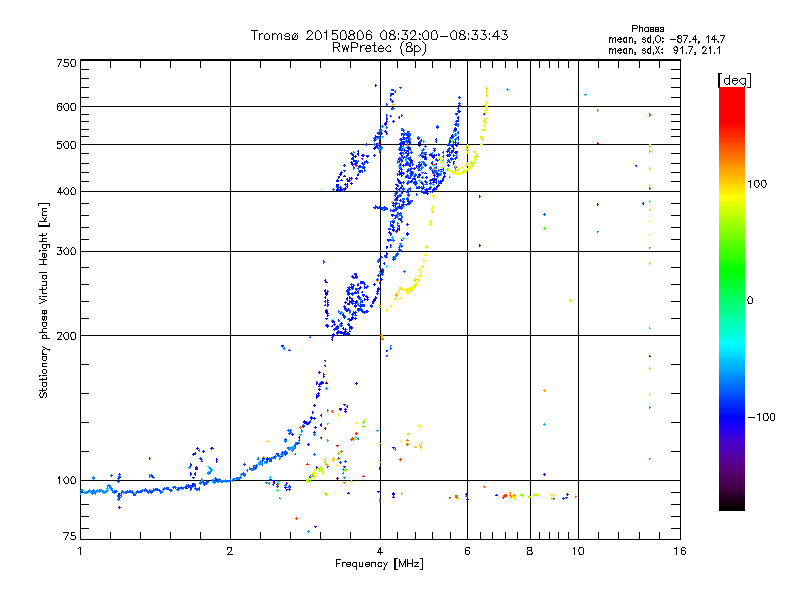Click y-axis tick label '500'
The height and width of the screenshot is (600, 800).
tap(66, 145)
